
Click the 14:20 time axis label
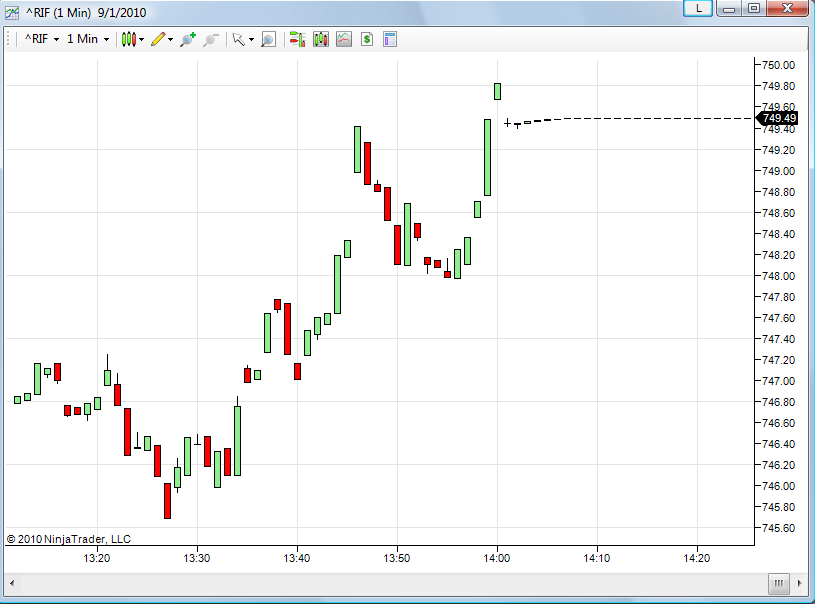click(696, 558)
